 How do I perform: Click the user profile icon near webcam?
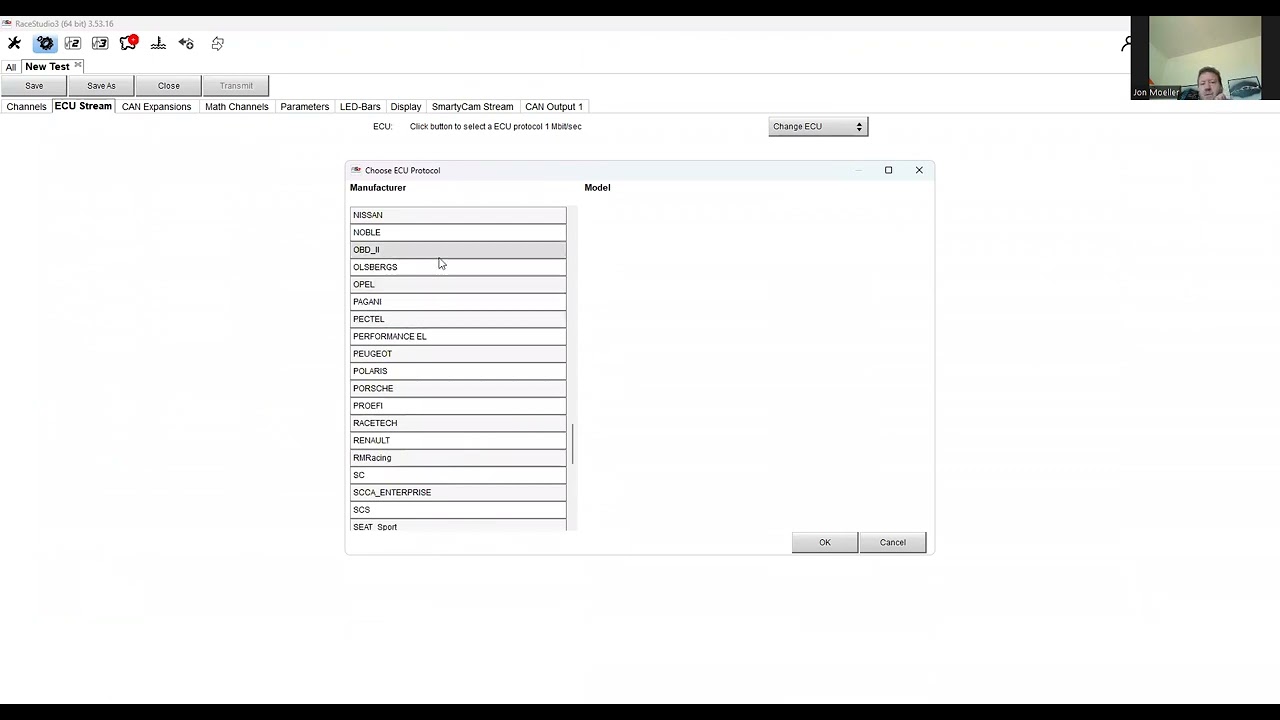tap(1126, 43)
